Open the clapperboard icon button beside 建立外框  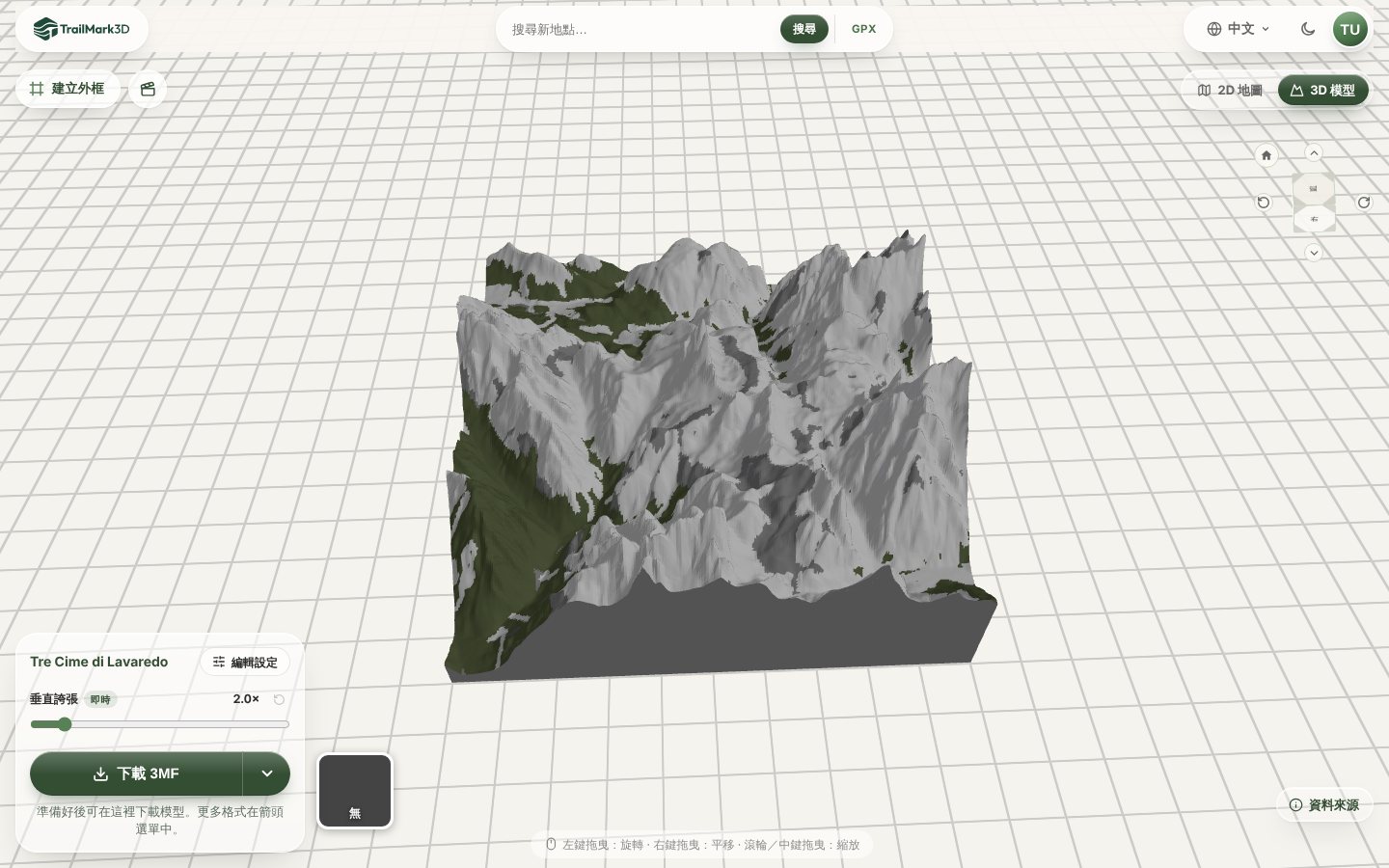pyautogui.click(x=148, y=89)
